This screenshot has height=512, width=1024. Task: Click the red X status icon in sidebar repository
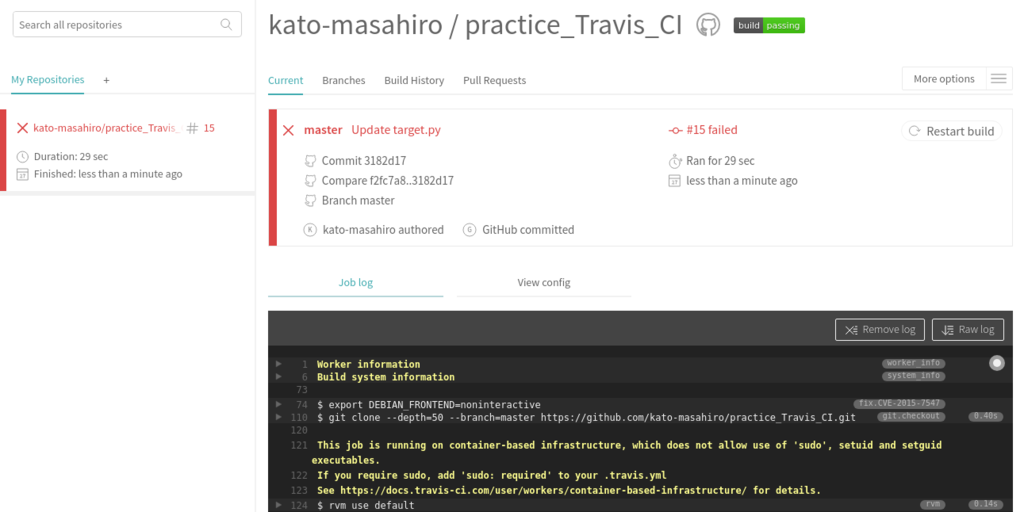coord(22,128)
